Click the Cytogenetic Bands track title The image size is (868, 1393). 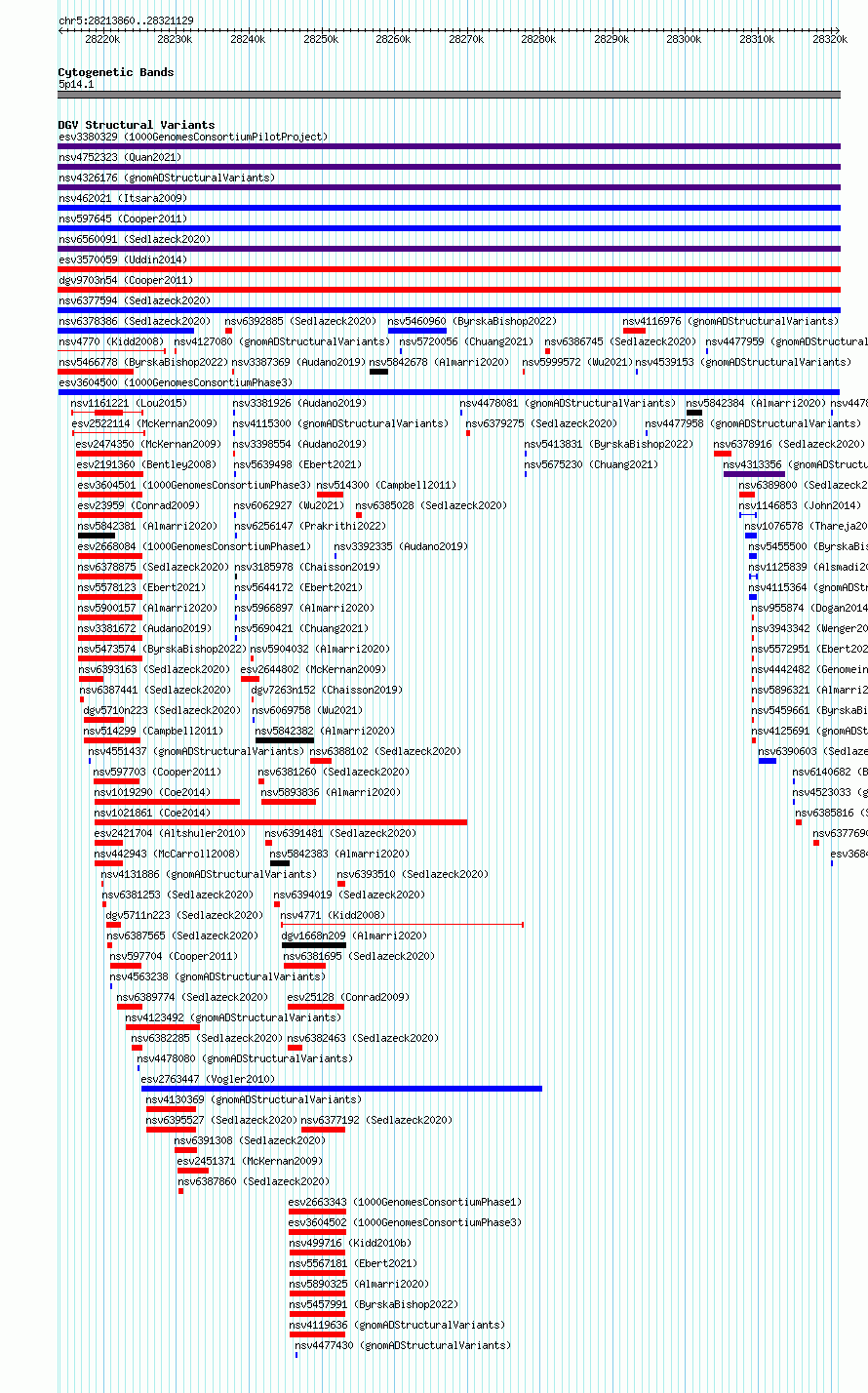pos(116,72)
